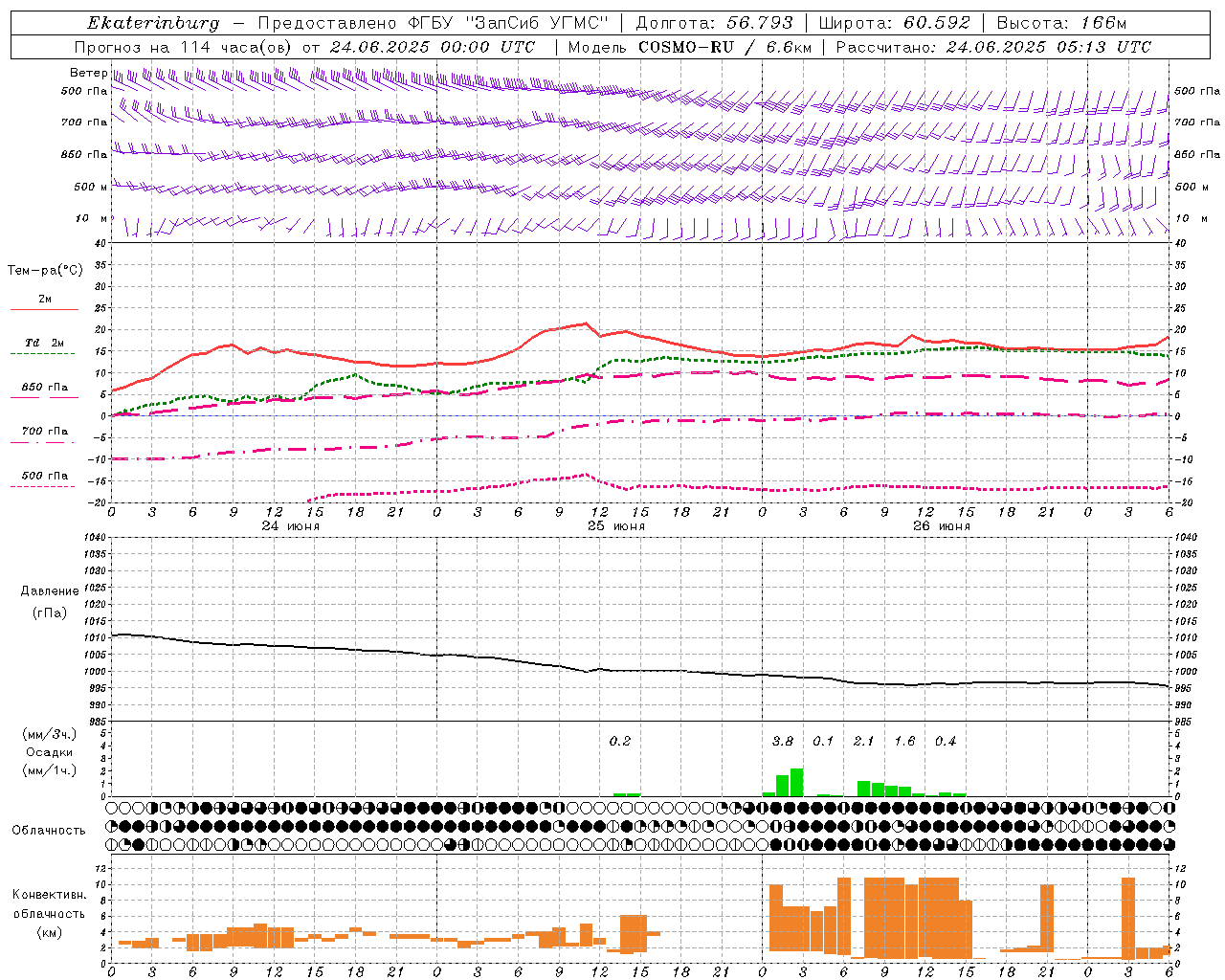The height and width of the screenshot is (980, 1225).
Task: Click the 2.1 precipitation total
Action: coord(864,741)
